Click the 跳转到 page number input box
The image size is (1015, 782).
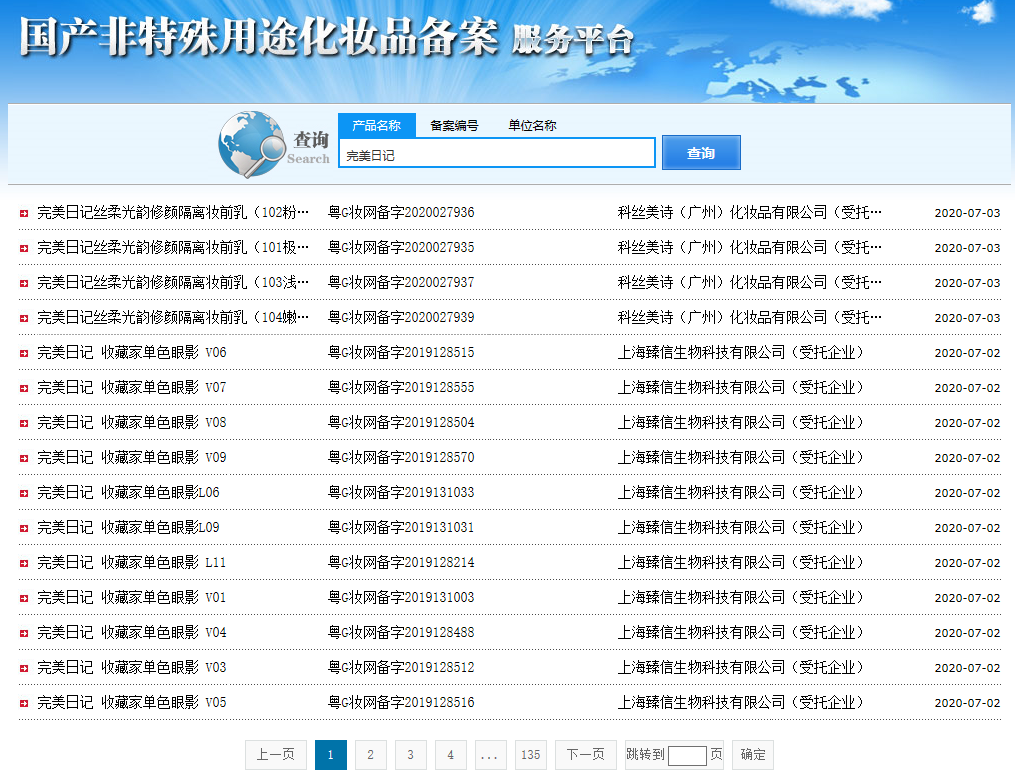pos(687,755)
